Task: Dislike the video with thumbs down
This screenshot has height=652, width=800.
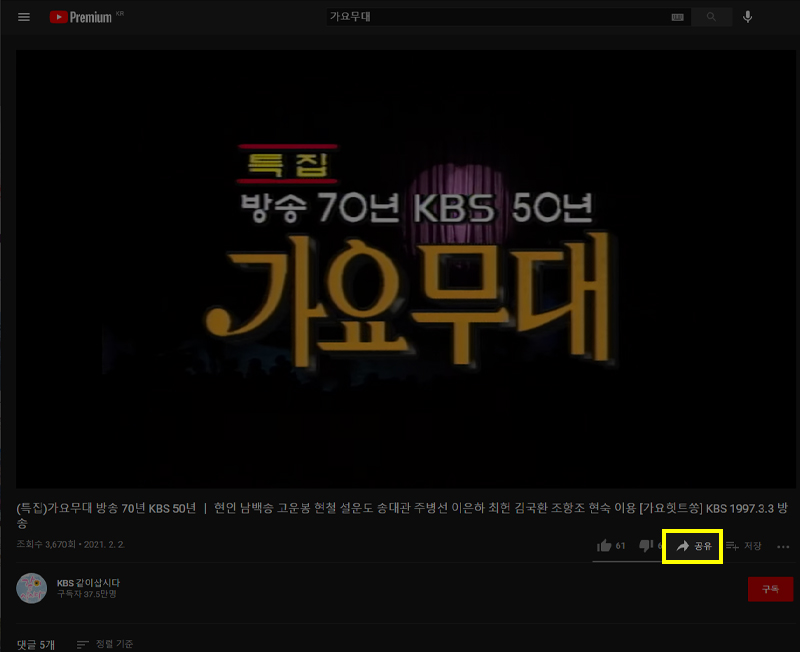Action: [x=646, y=545]
